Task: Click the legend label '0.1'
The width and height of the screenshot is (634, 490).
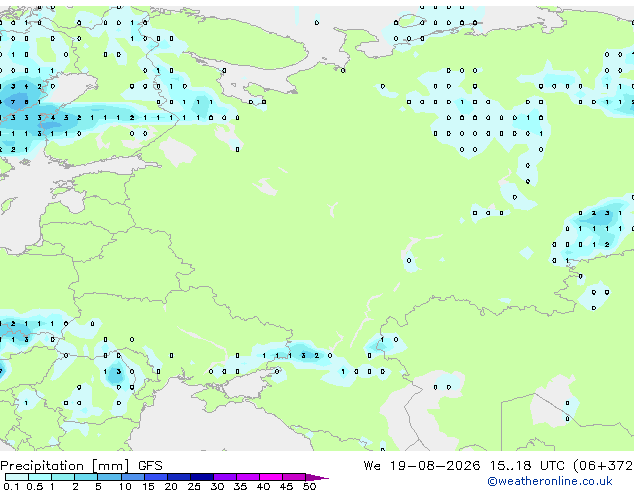Action: pos(11,486)
